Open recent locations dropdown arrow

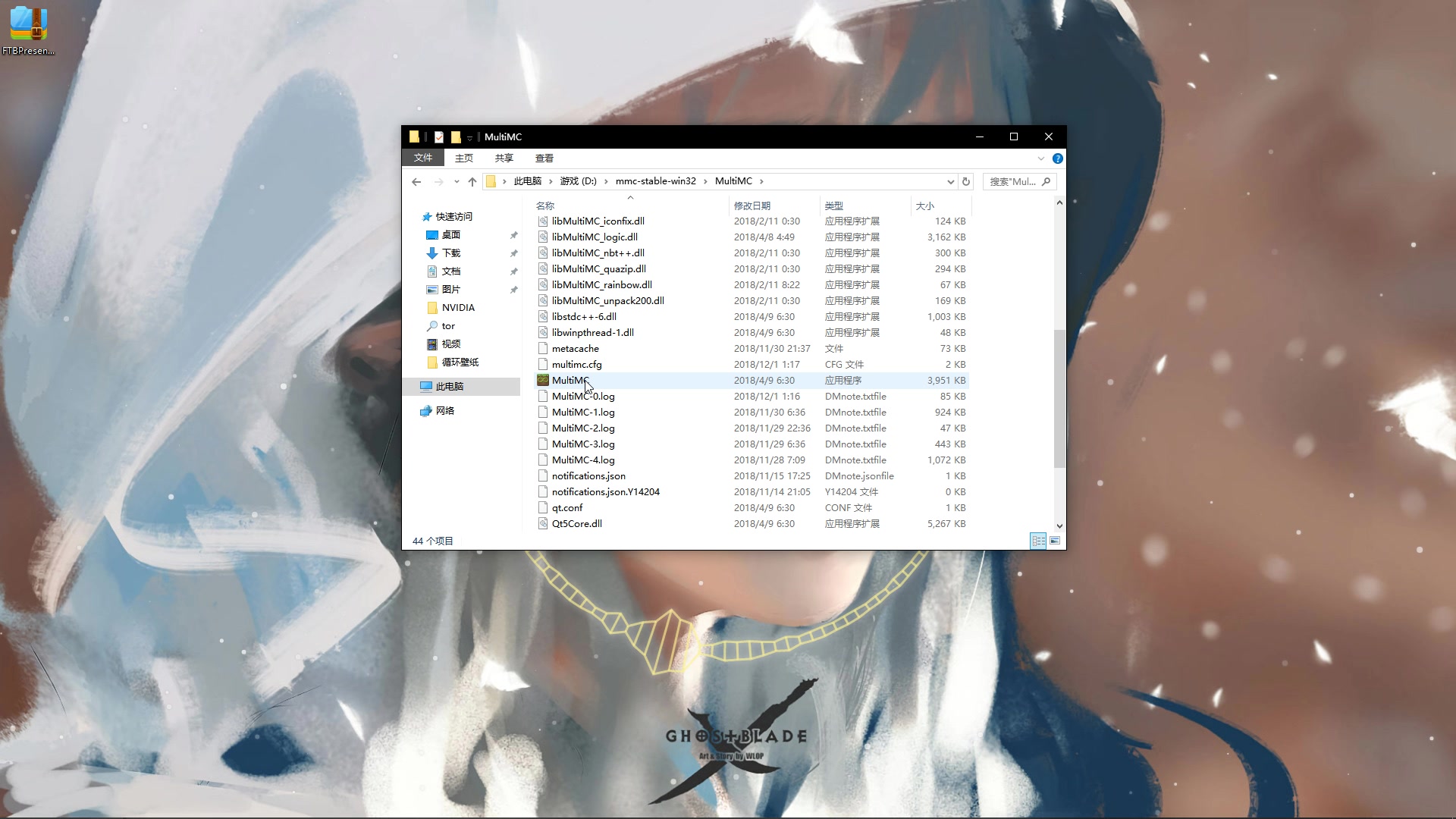(x=457, y=182)
